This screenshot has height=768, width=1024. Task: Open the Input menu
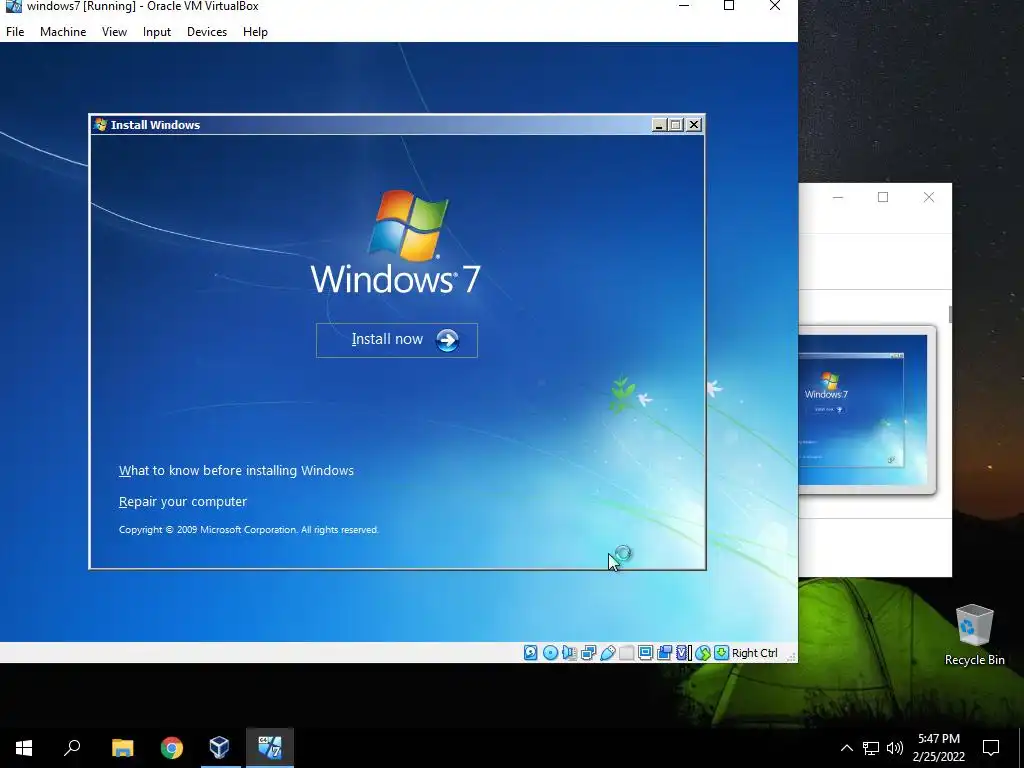(x=157, y=32)
